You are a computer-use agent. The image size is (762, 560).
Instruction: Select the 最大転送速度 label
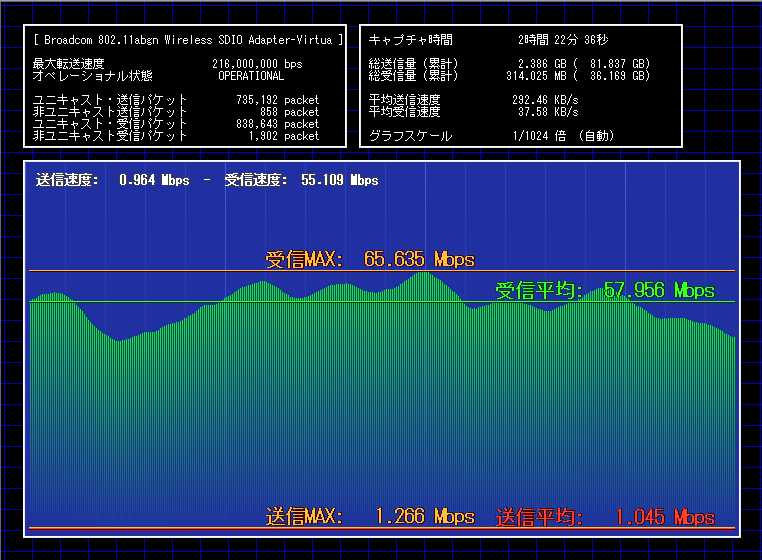pyautogui.click(x=69, y=64)
